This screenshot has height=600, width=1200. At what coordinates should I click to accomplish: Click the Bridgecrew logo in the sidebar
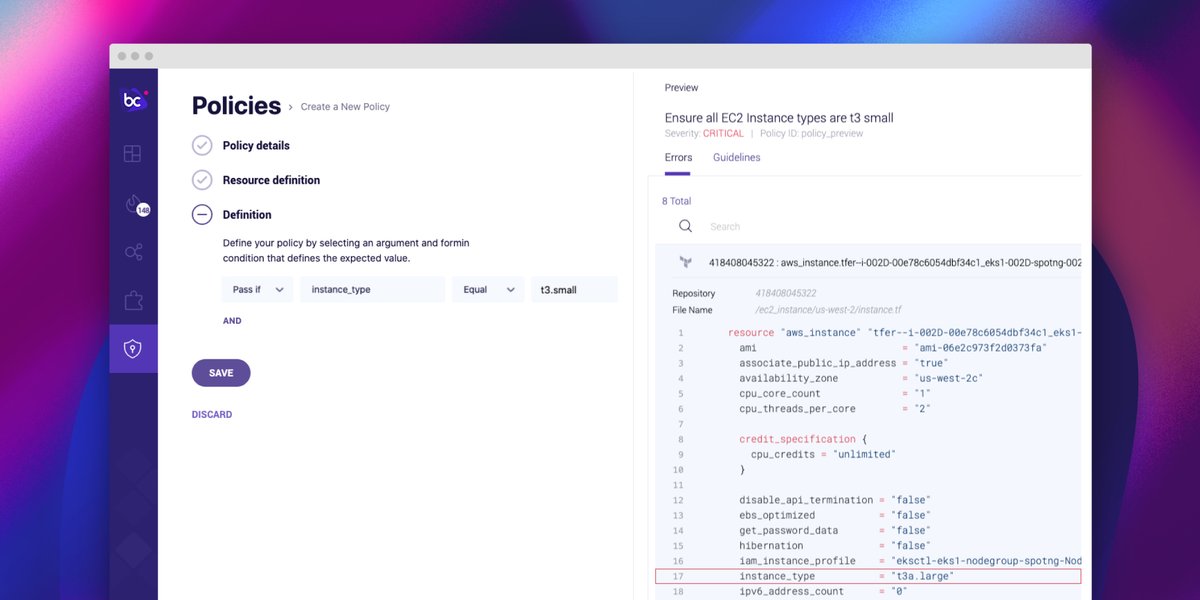[134, 99]
